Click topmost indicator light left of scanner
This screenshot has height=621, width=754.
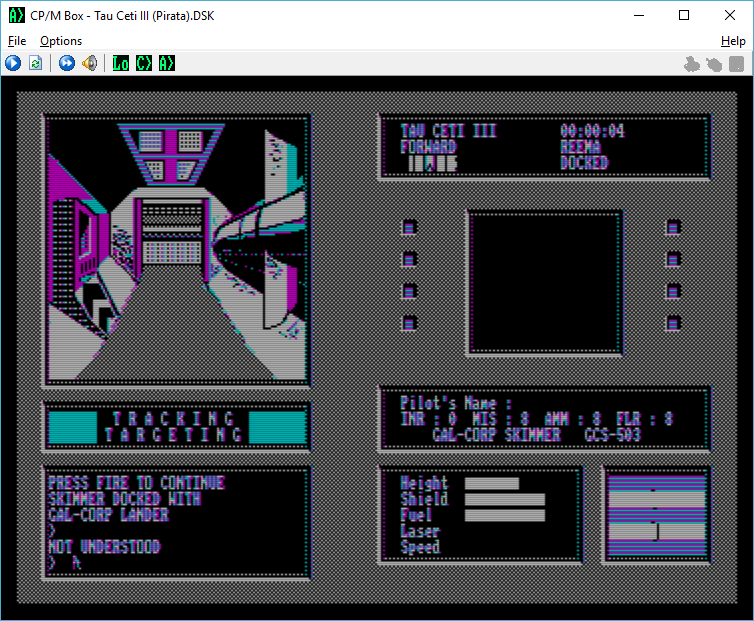coord(409,227)
